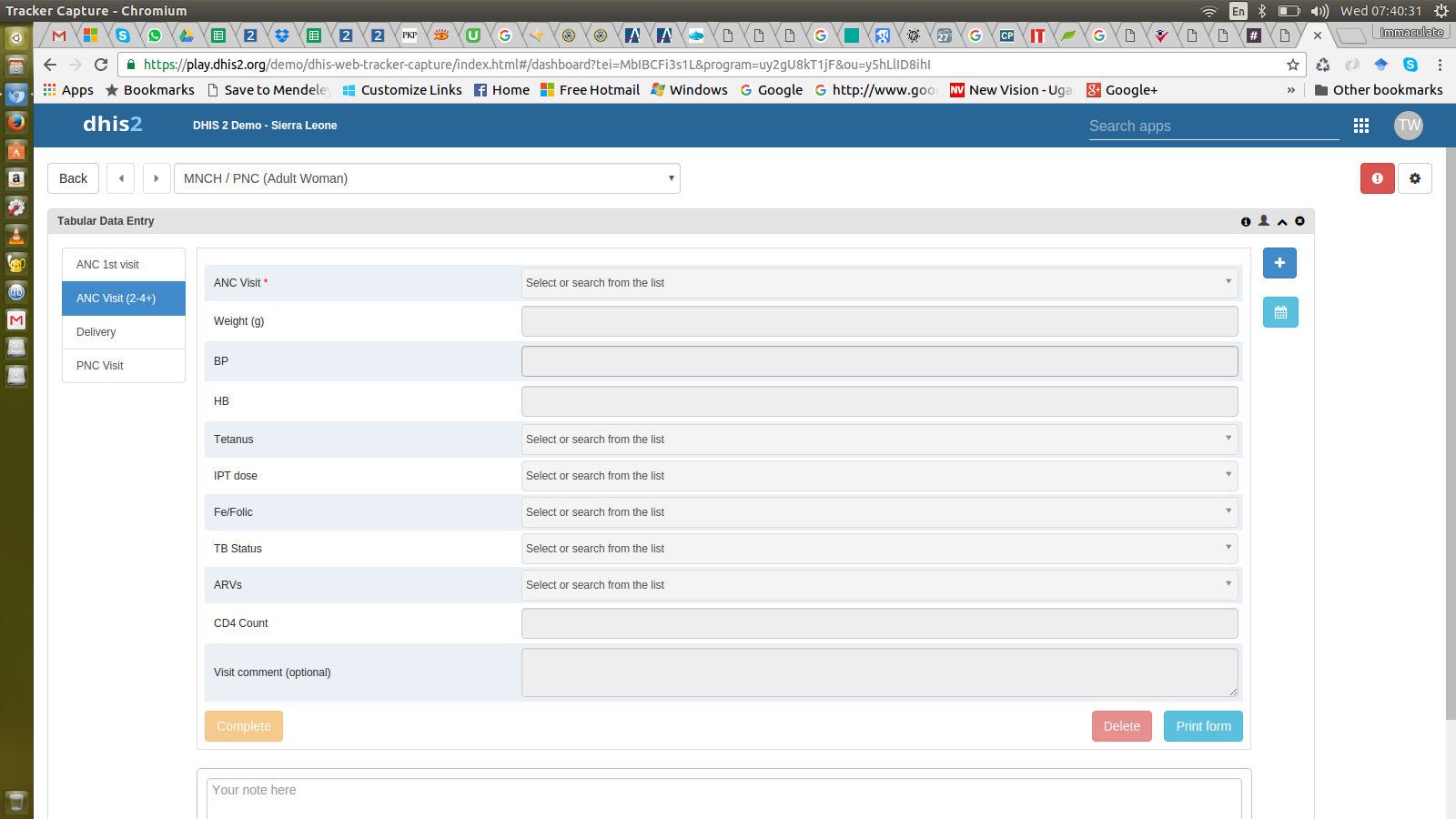Focus the BP input field
Viewport: 1456px width, 819px height.
(x=879, y=361)
